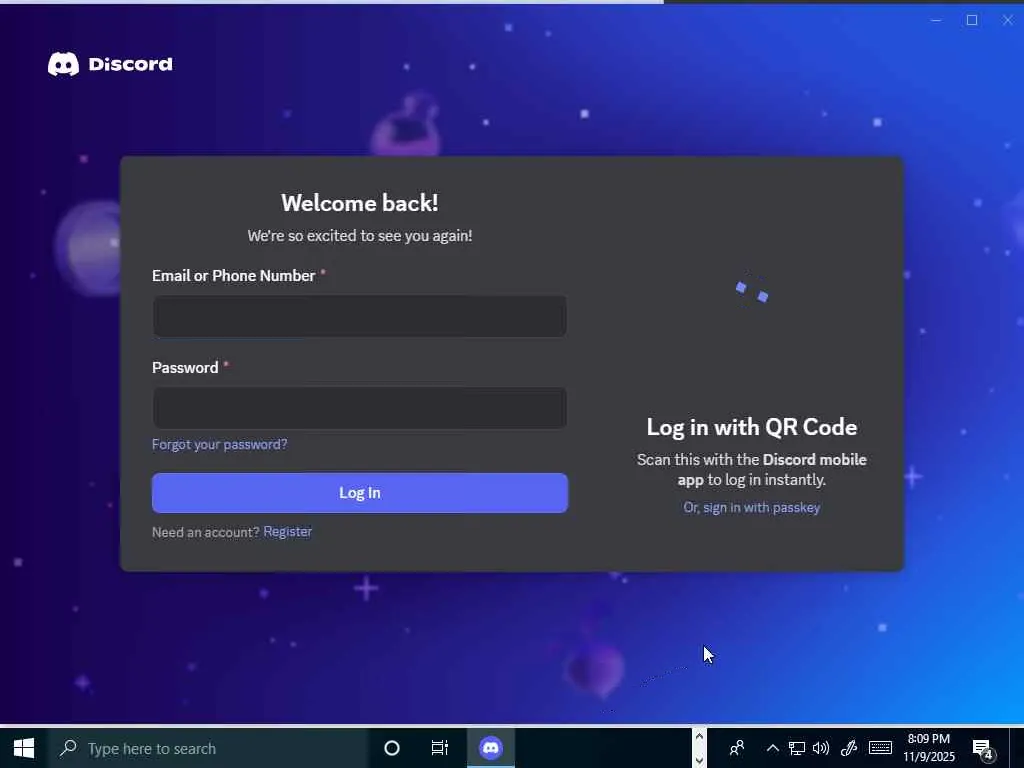Click the taskbar search box
The height and width of the screenshot is (768, 1024).
click(208, 748)
